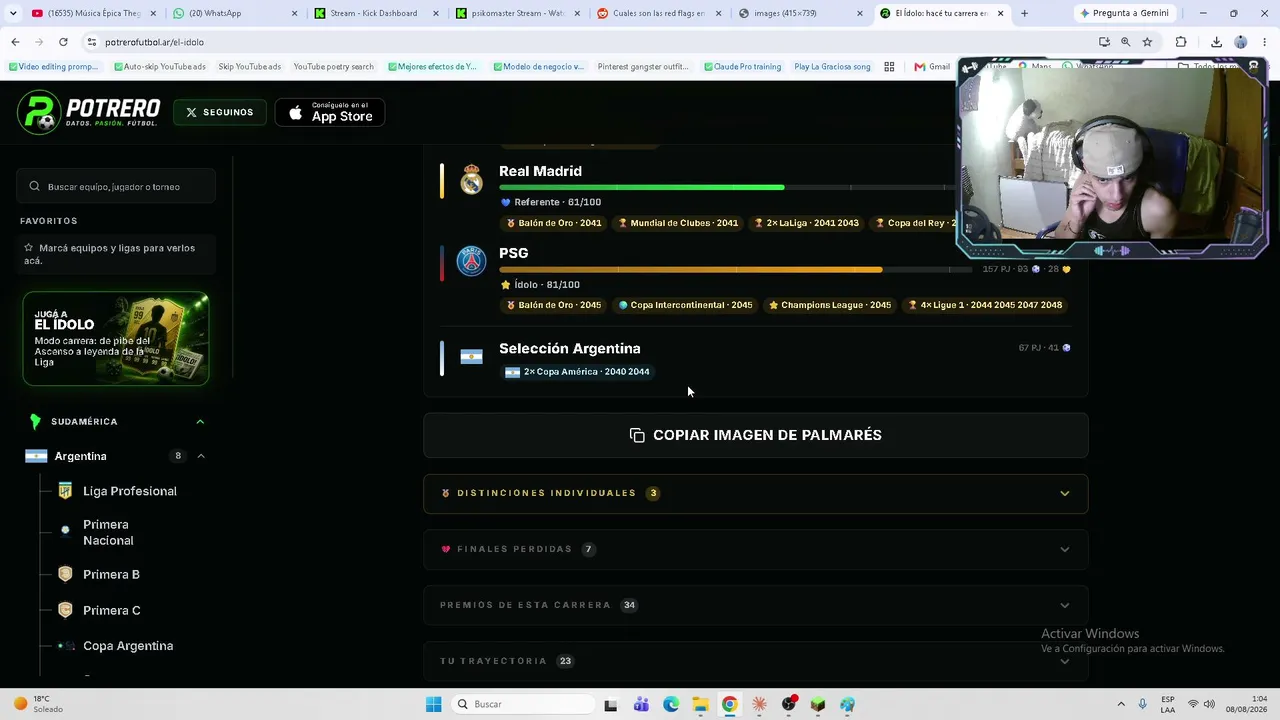Click the PSG club crest
Viewport: 1280px width, 720px height.
pyautogui.click(x=471, y=261)
